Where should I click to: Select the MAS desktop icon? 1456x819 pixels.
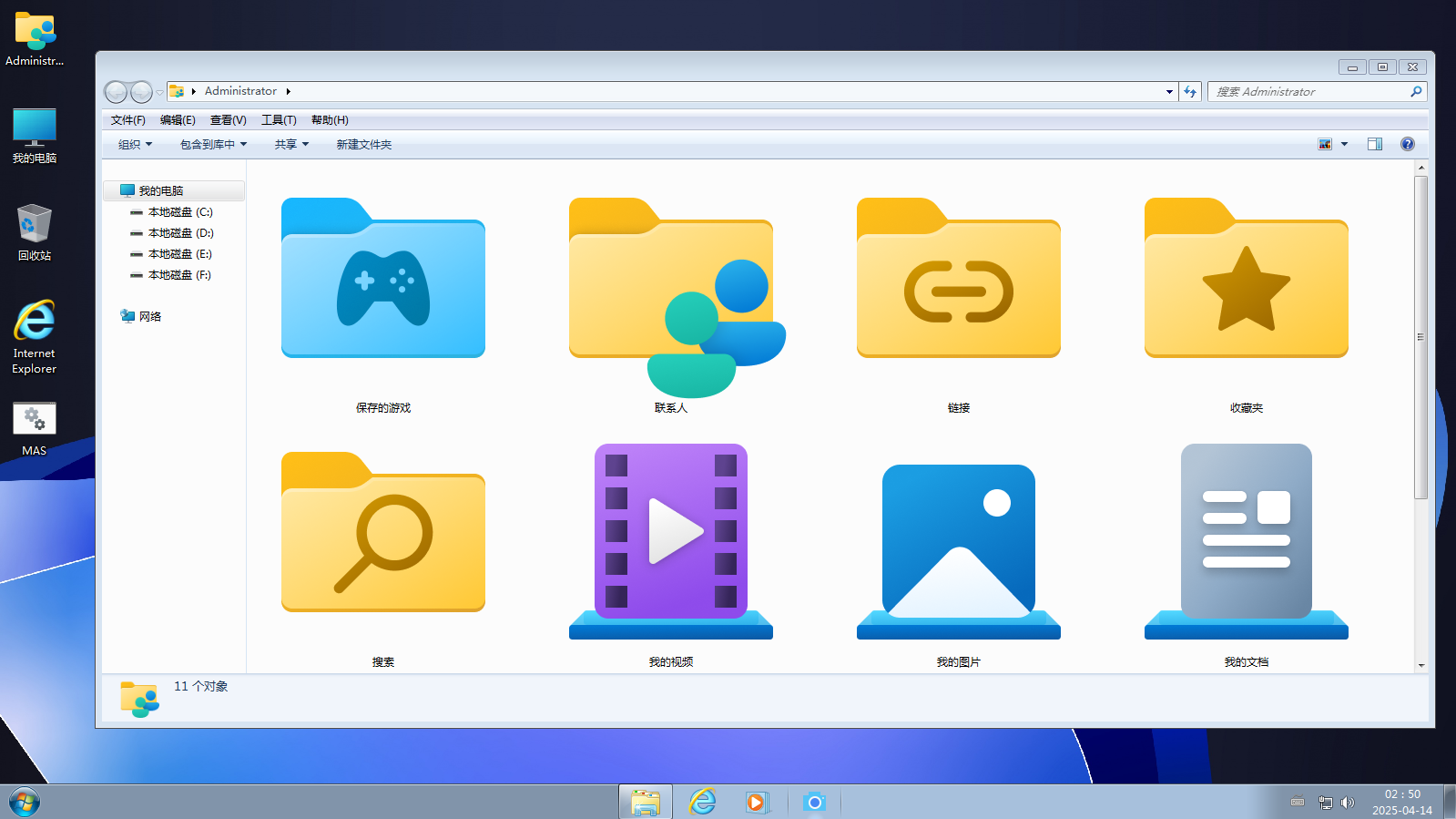pos(35,429)
